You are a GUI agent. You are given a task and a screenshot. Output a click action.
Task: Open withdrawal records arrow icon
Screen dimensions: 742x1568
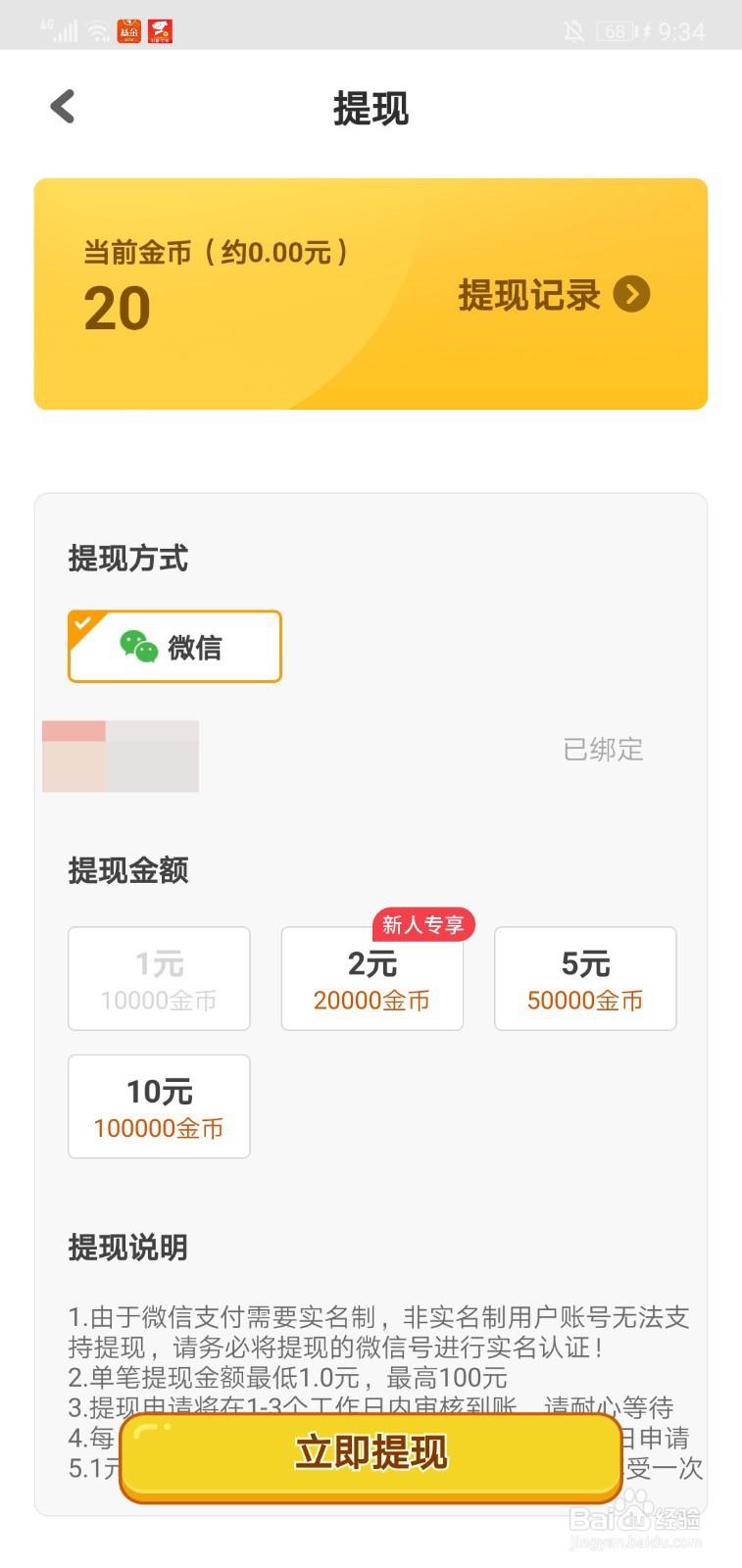click(631, 294)
